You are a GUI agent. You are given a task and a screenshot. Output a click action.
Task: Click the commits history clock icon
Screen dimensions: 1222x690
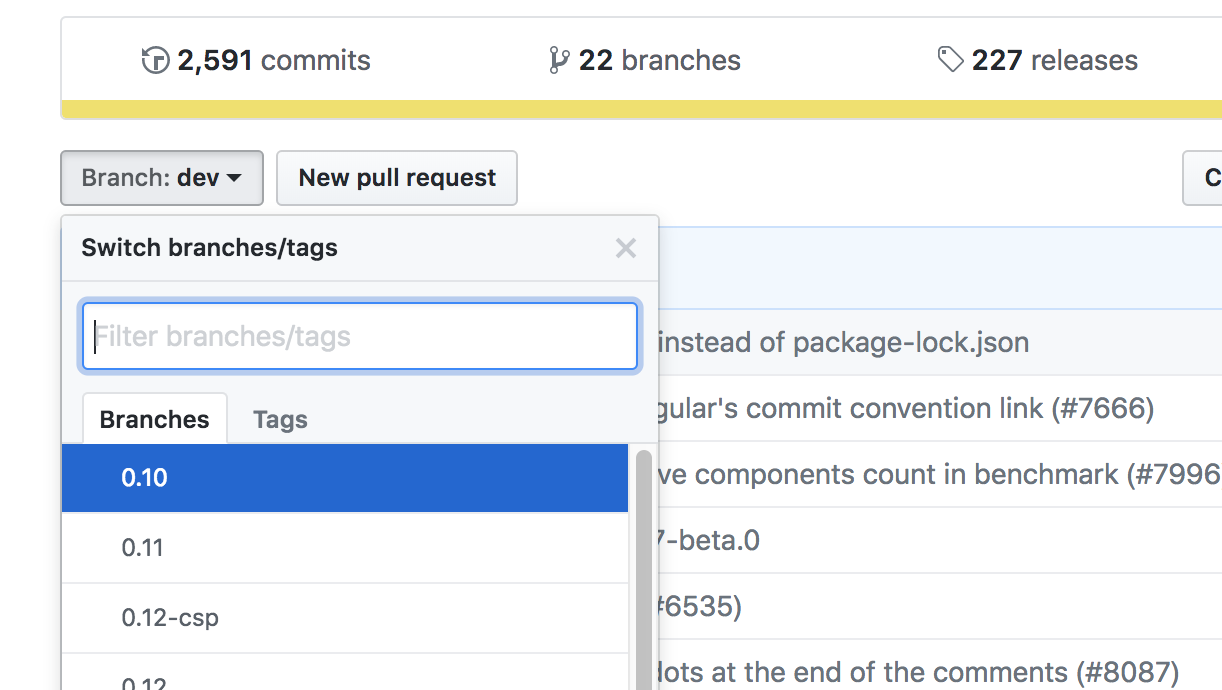(x=156, y=61)
